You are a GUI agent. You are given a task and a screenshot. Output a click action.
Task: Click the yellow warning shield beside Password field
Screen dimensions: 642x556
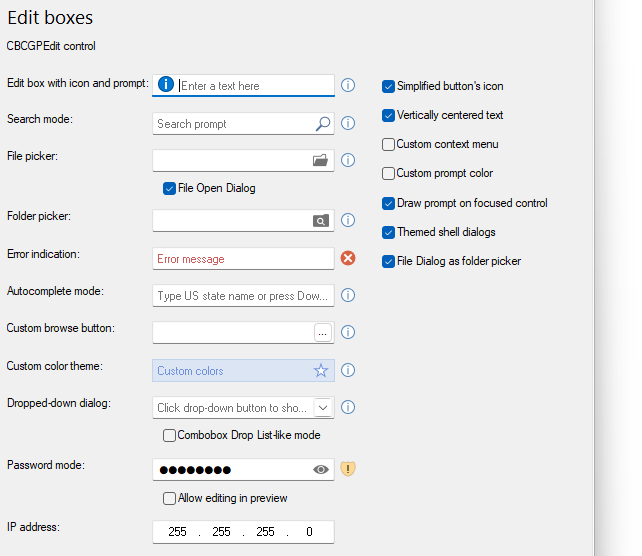click(x=348, y=468)
